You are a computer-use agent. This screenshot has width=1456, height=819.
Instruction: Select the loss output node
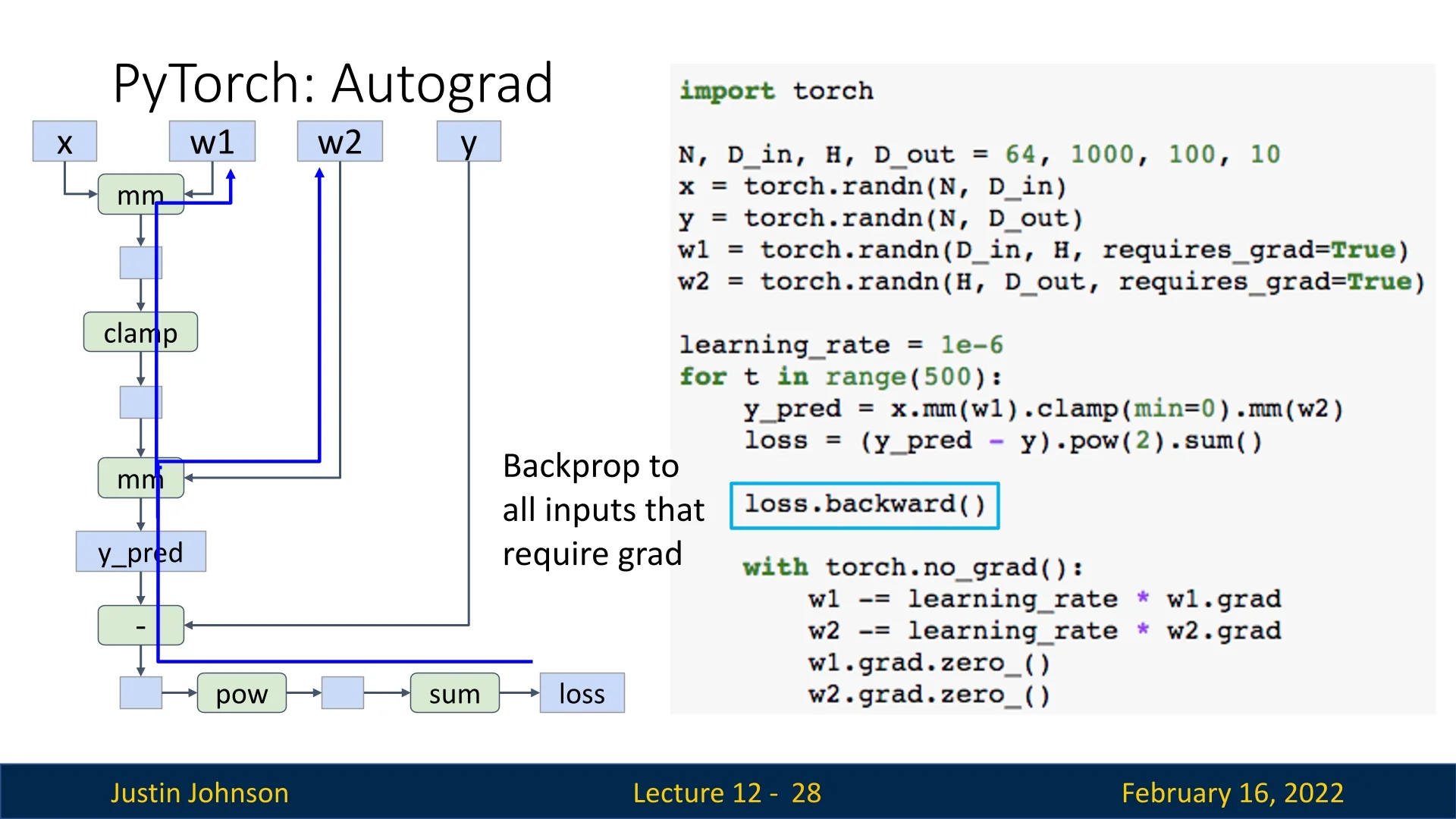582,693
